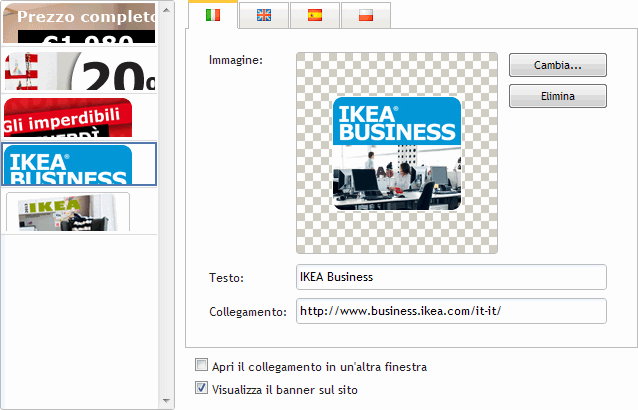Select the banner thumbnail showing 20
The image size is (638, 410).
click(79, 70)
